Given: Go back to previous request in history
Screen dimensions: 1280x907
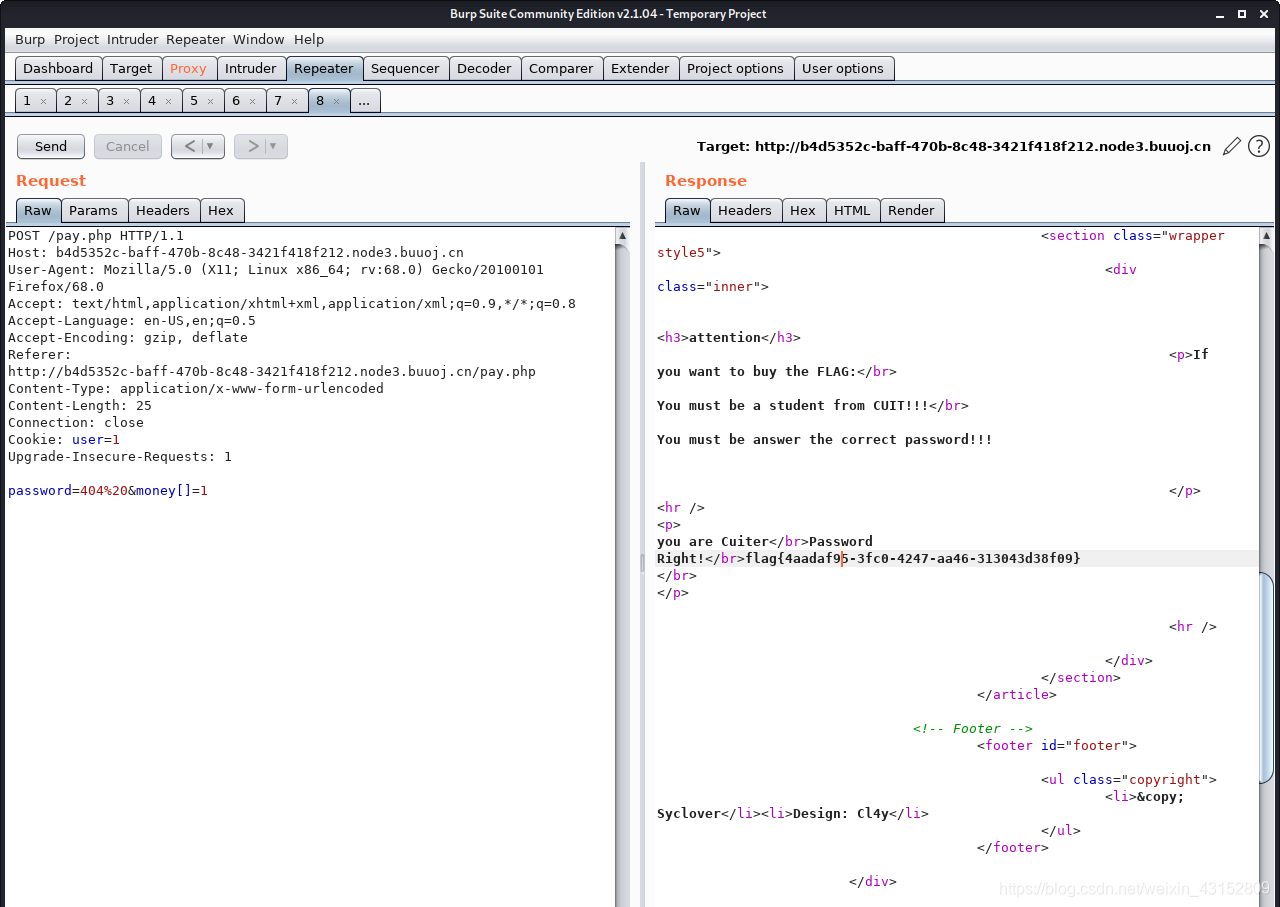Looking at the screenshot, I should 190,146.
